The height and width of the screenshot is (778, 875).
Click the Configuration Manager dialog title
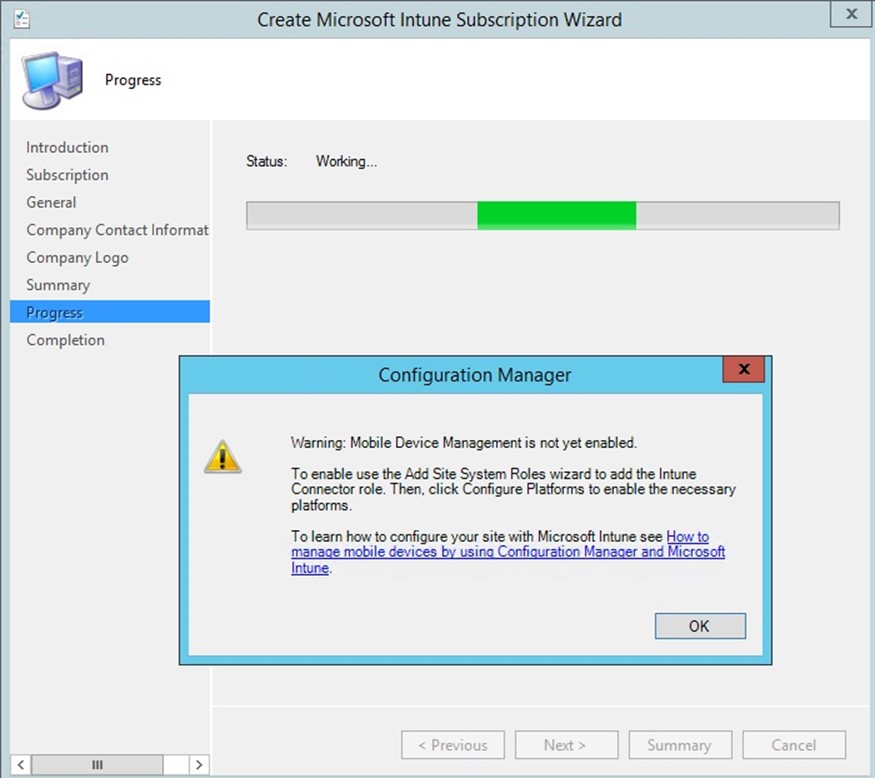coord(475,374)
